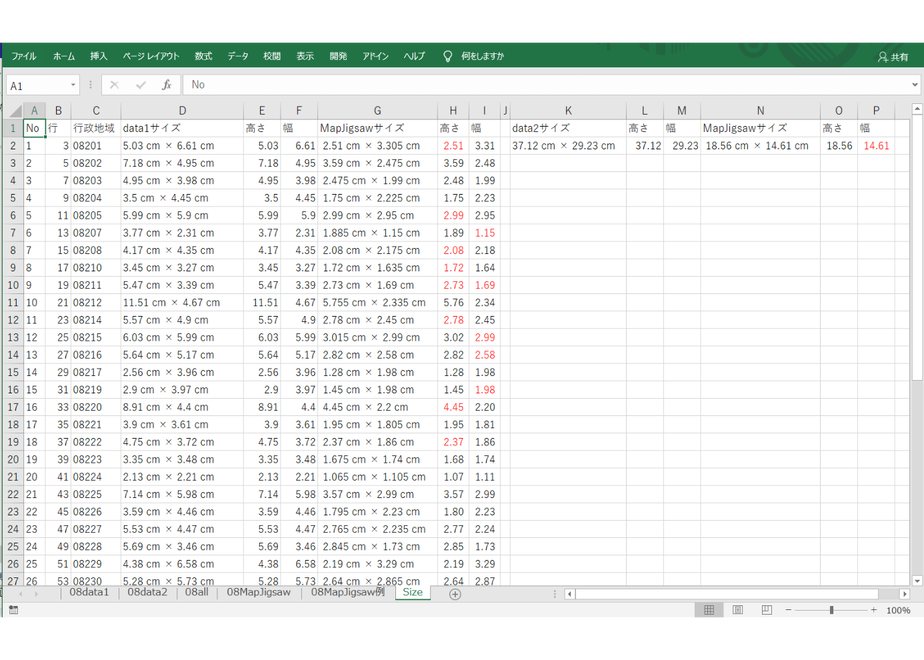Click the vertical scrollbar up arrow
This screenshot has height=660, width=924.
coord(916,109)
